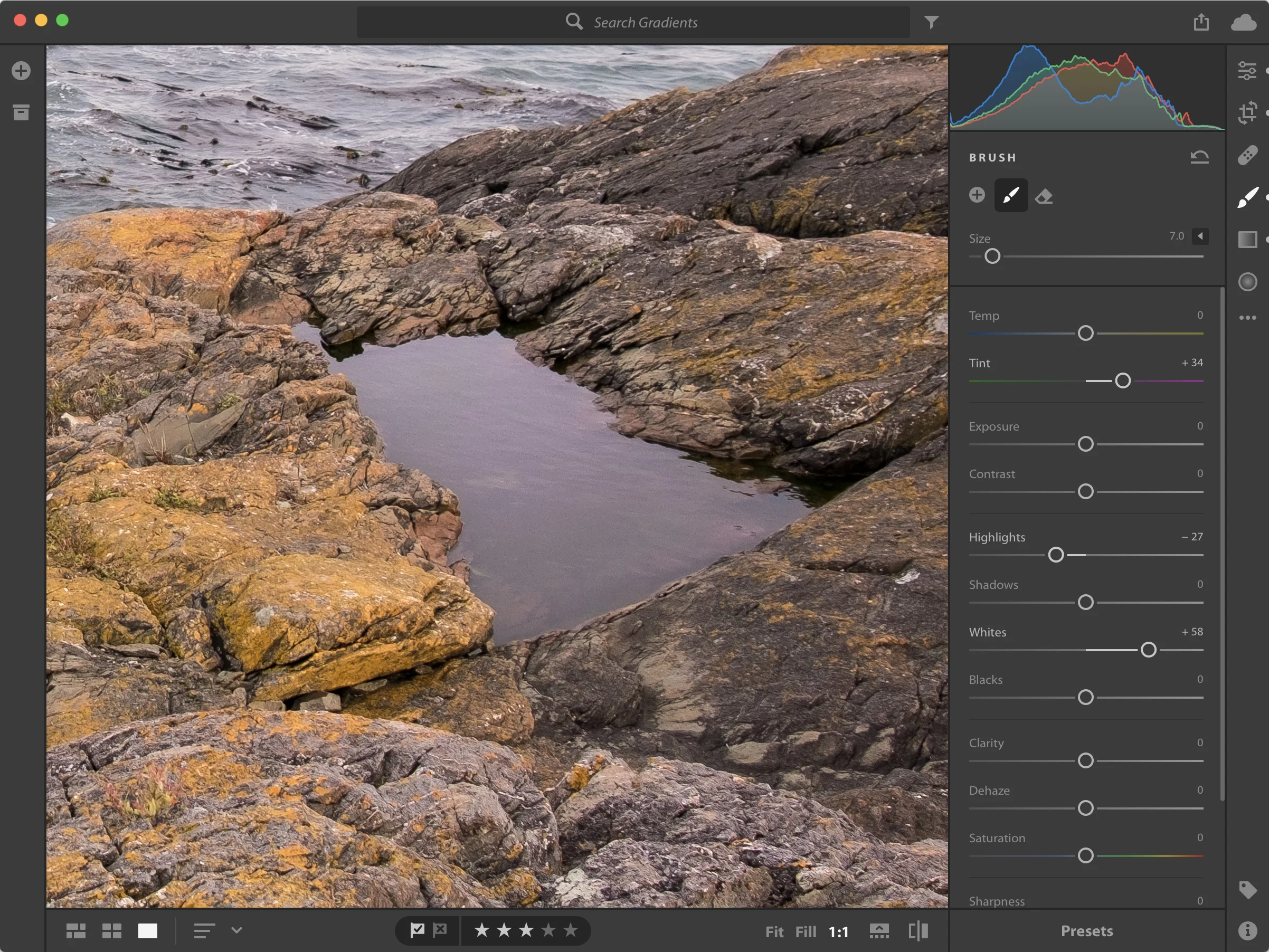Open the sort order icon
This screenshot has height=952, width=1269.
204,930
